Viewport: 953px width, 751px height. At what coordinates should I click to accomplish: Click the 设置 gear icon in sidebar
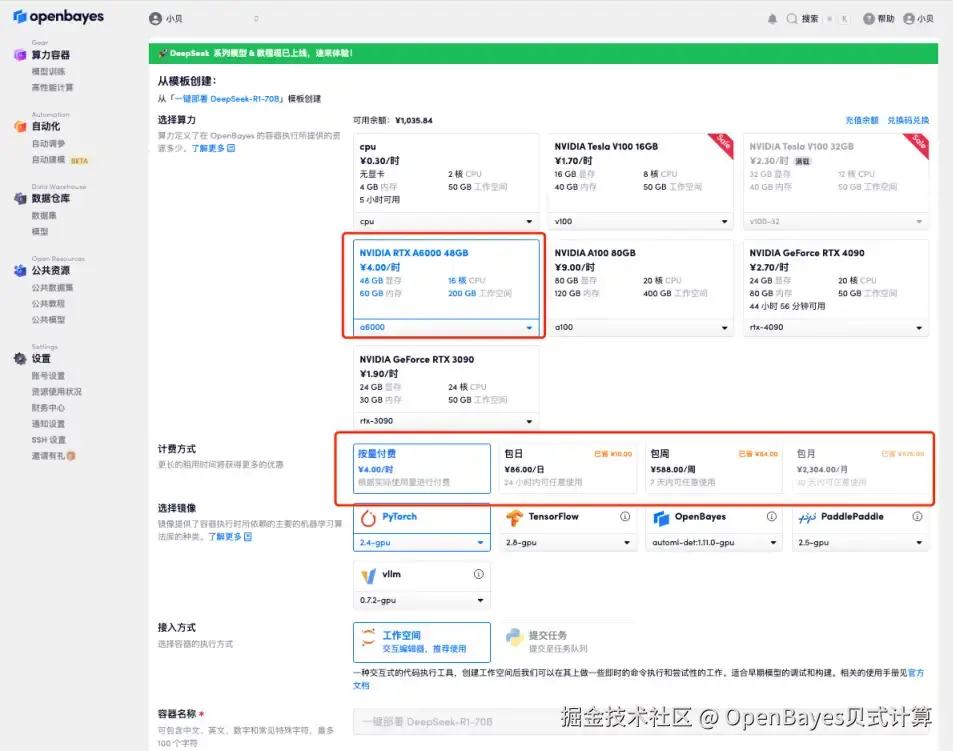pyautogui.click(x=20, y=358)
